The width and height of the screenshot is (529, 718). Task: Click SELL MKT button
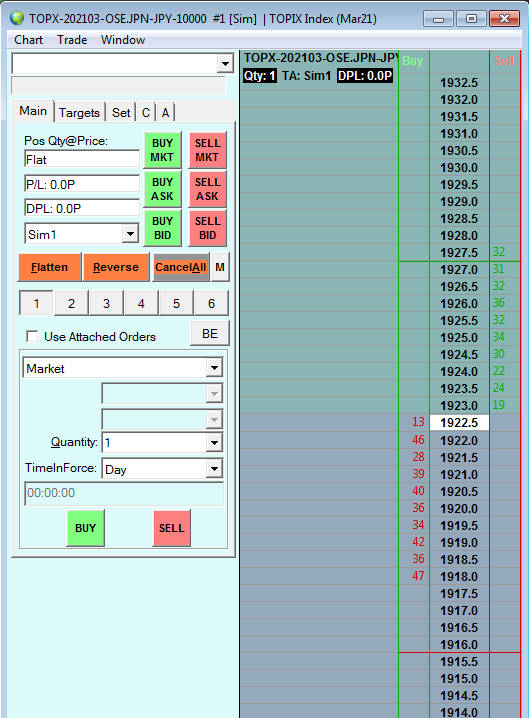(207, 150)
